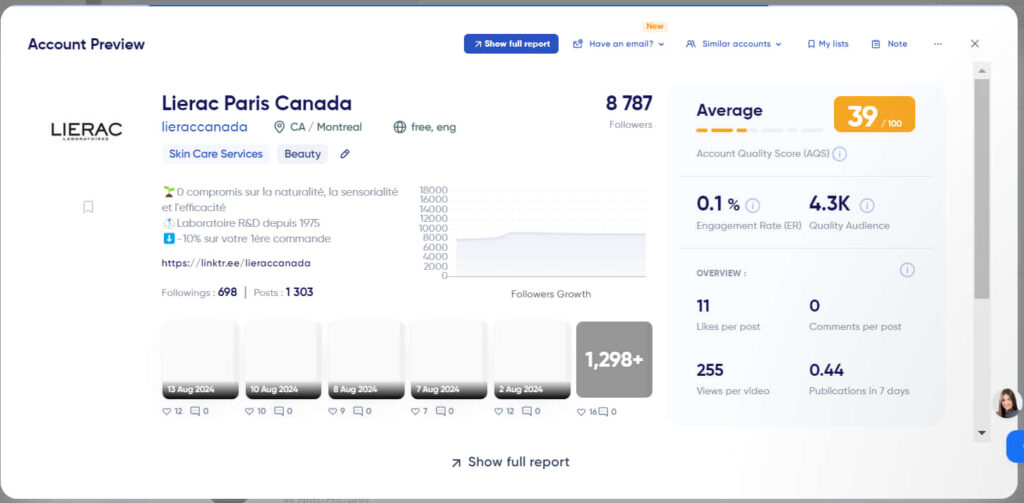Click the blue Show full report button
This screenshot has width=1024, height=503.
click(x=511, y=44)
